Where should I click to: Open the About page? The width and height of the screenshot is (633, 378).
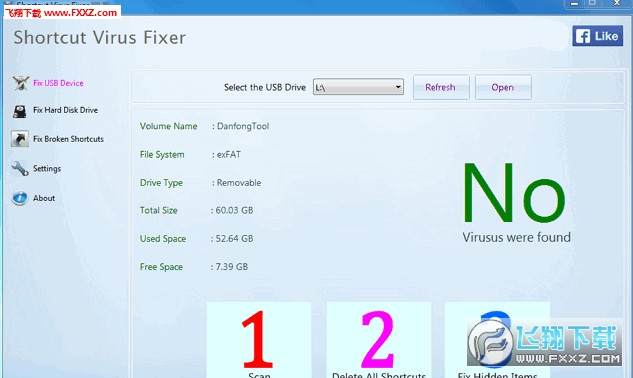(x=44, y=198)
